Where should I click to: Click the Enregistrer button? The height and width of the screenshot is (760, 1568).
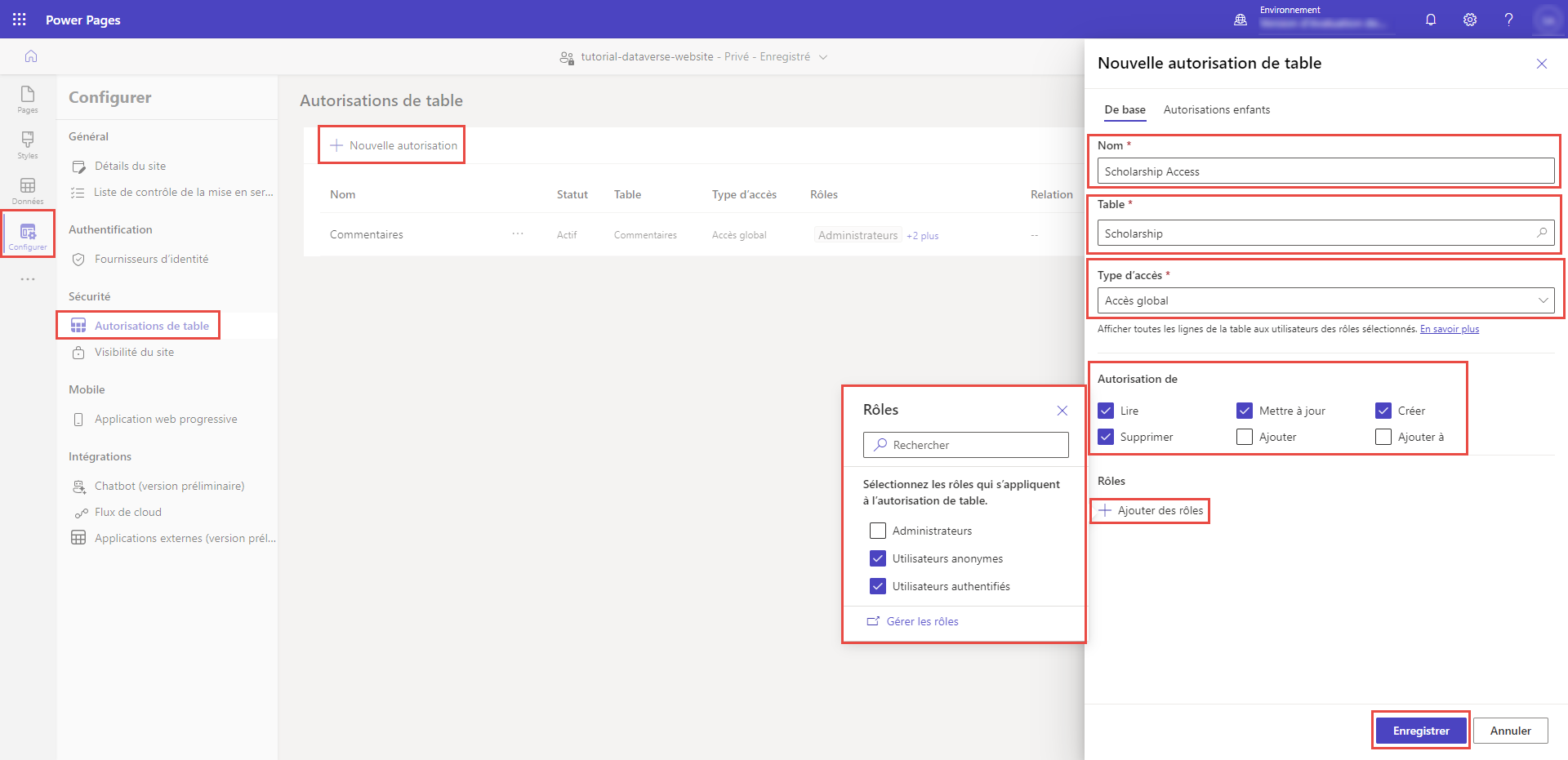tap(1421, 731)
